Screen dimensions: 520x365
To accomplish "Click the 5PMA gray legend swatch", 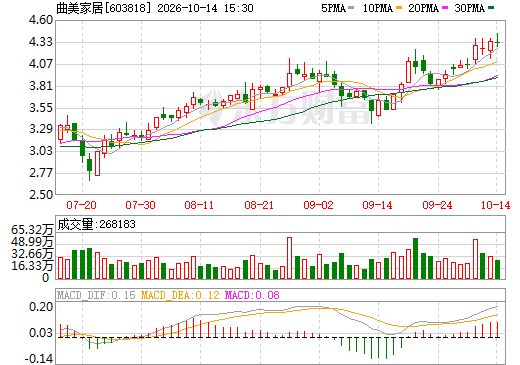I will 351,8.
